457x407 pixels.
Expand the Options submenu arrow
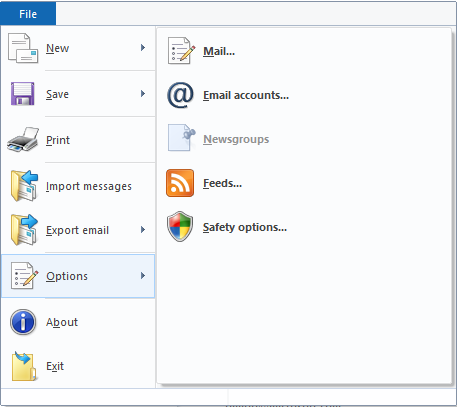coord(143,276)
